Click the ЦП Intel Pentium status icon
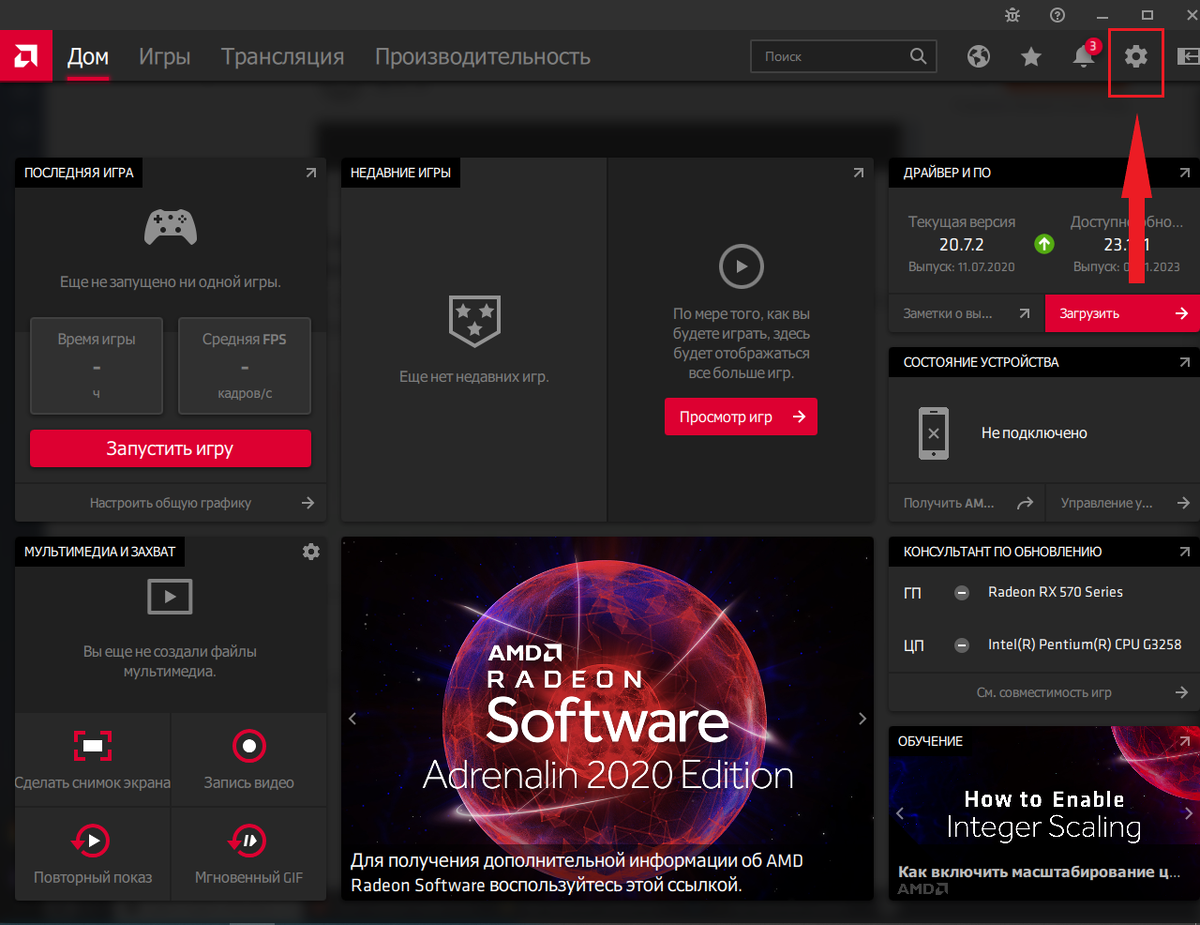The height and width of the screenshot is (925, 1200). [x=962, y=645]
